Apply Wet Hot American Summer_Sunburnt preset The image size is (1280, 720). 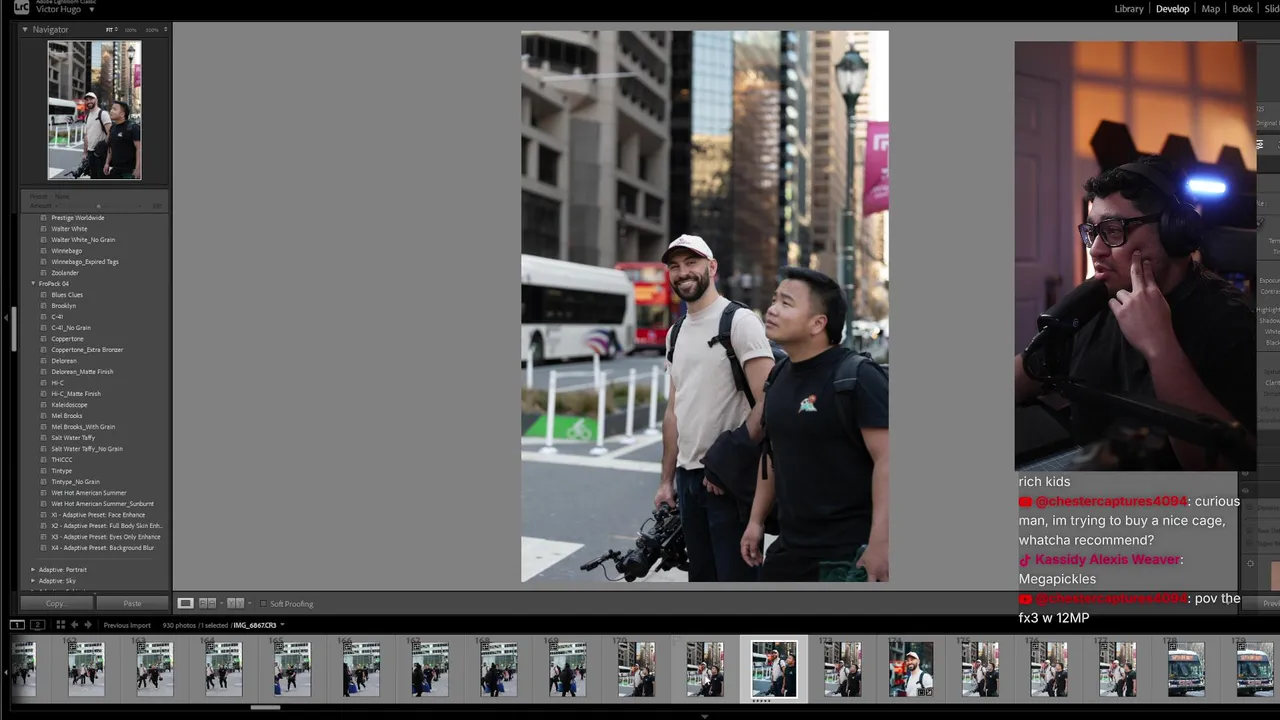[102, 504]
